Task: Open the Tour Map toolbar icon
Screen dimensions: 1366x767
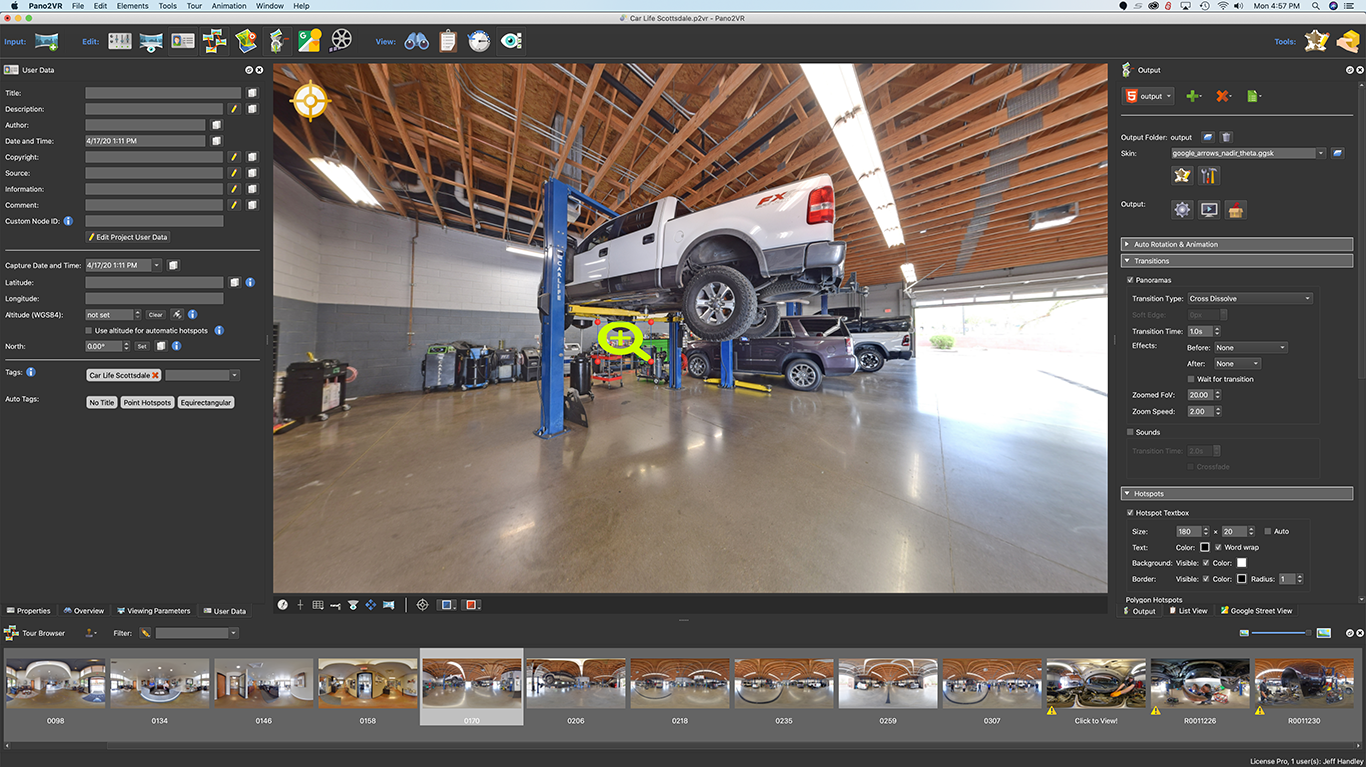Action: click(x=246, y=41)
